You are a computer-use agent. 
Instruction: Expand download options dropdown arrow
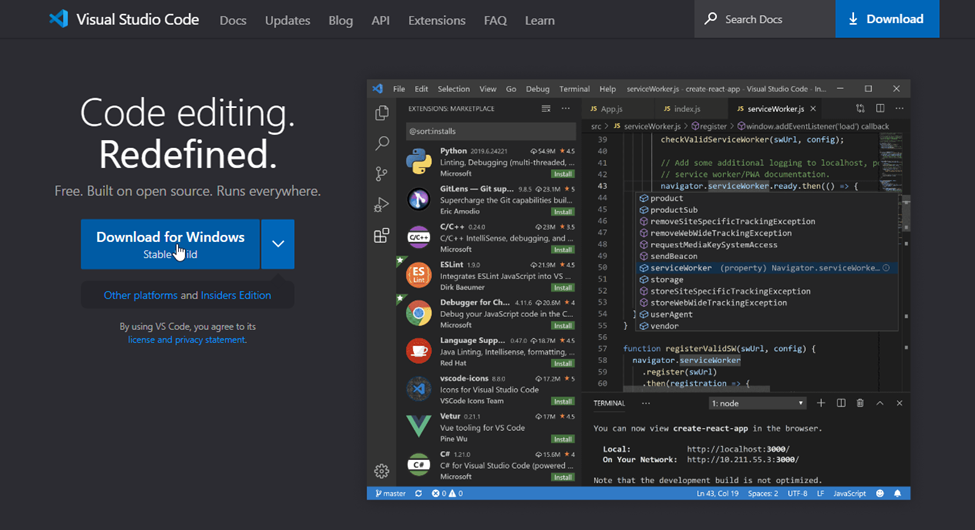click(x=278, y=244)
